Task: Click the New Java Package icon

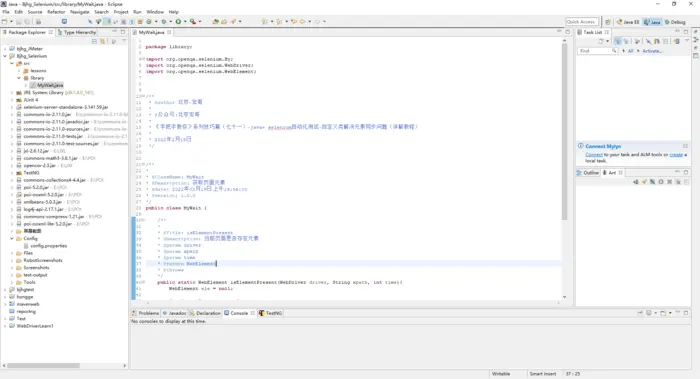Action: point(140,21)
